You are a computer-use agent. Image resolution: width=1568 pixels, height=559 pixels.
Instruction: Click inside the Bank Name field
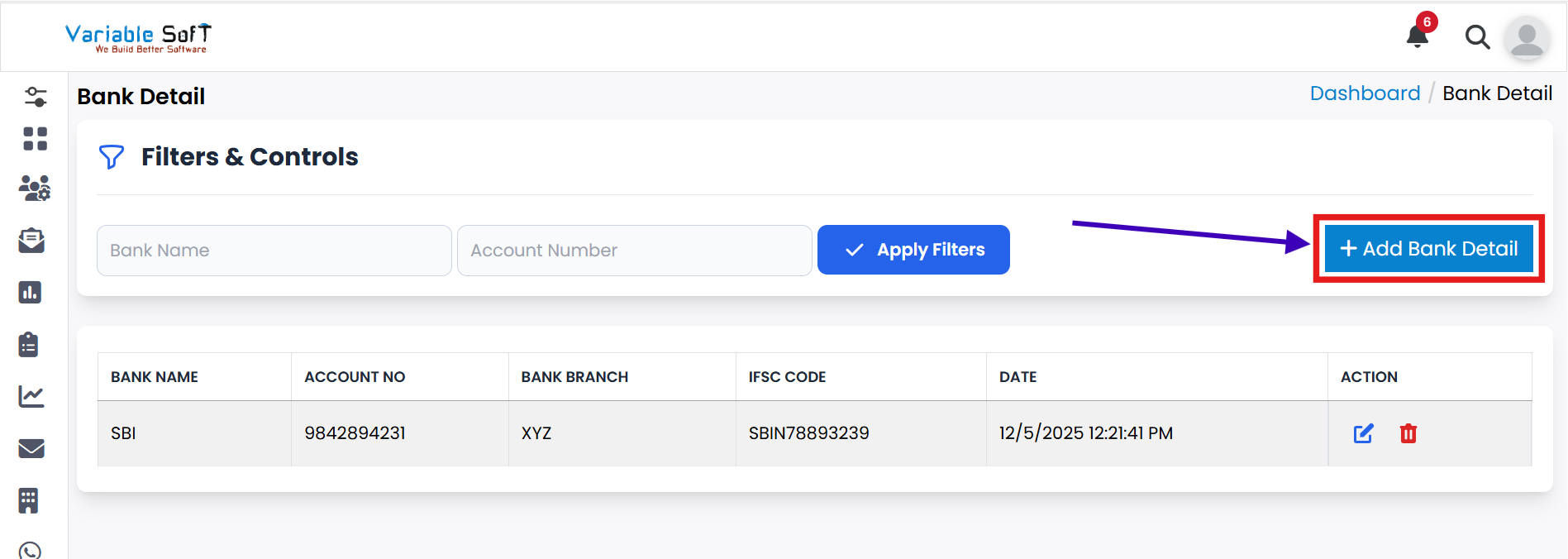[x=274, y=250]
